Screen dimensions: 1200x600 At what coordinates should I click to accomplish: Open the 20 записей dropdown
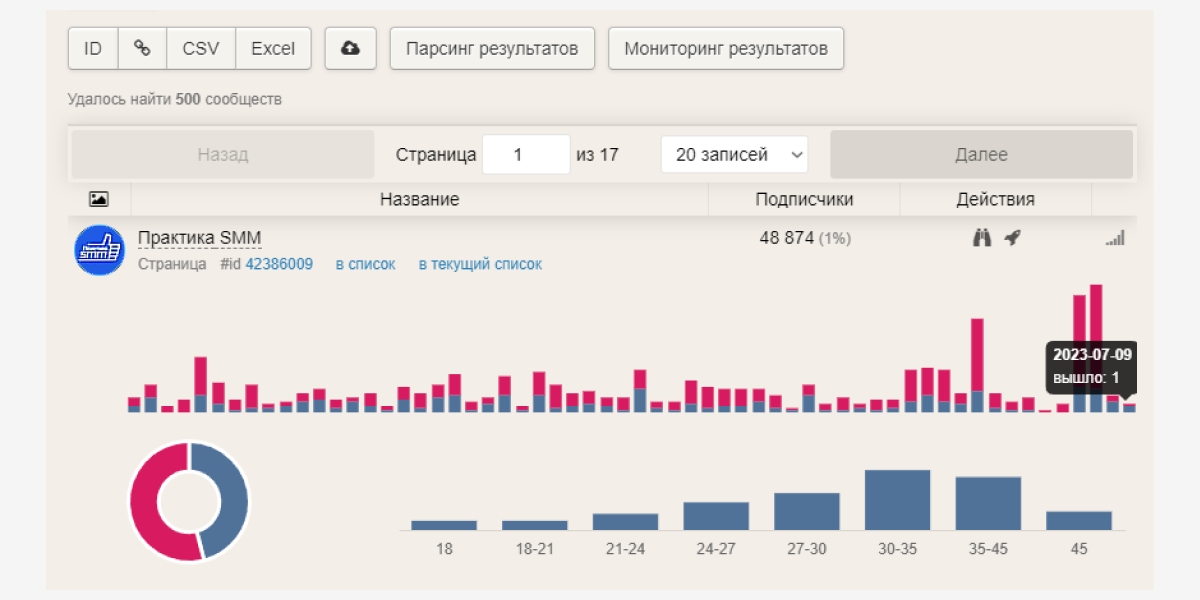[x=734, y=155]
